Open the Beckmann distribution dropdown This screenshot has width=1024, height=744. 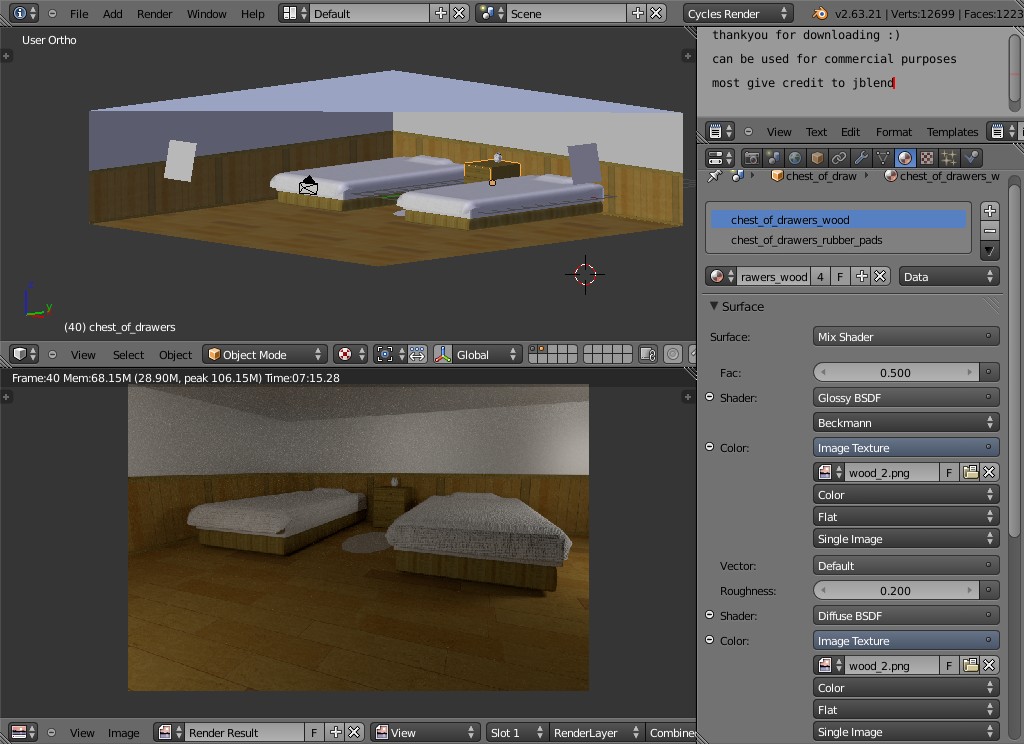[905, 422]
